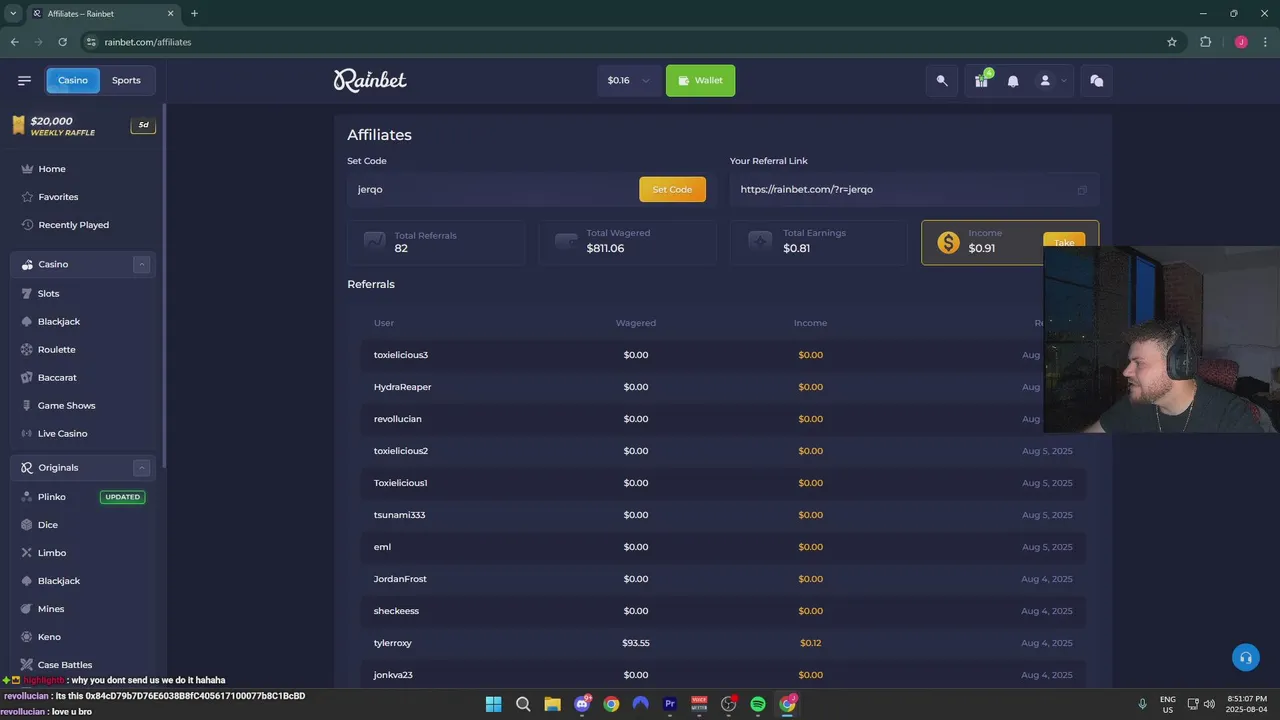This screenshot has height=720, width=1280.
Task: Open Game Shows in sidebar
Action: [66, 405]
